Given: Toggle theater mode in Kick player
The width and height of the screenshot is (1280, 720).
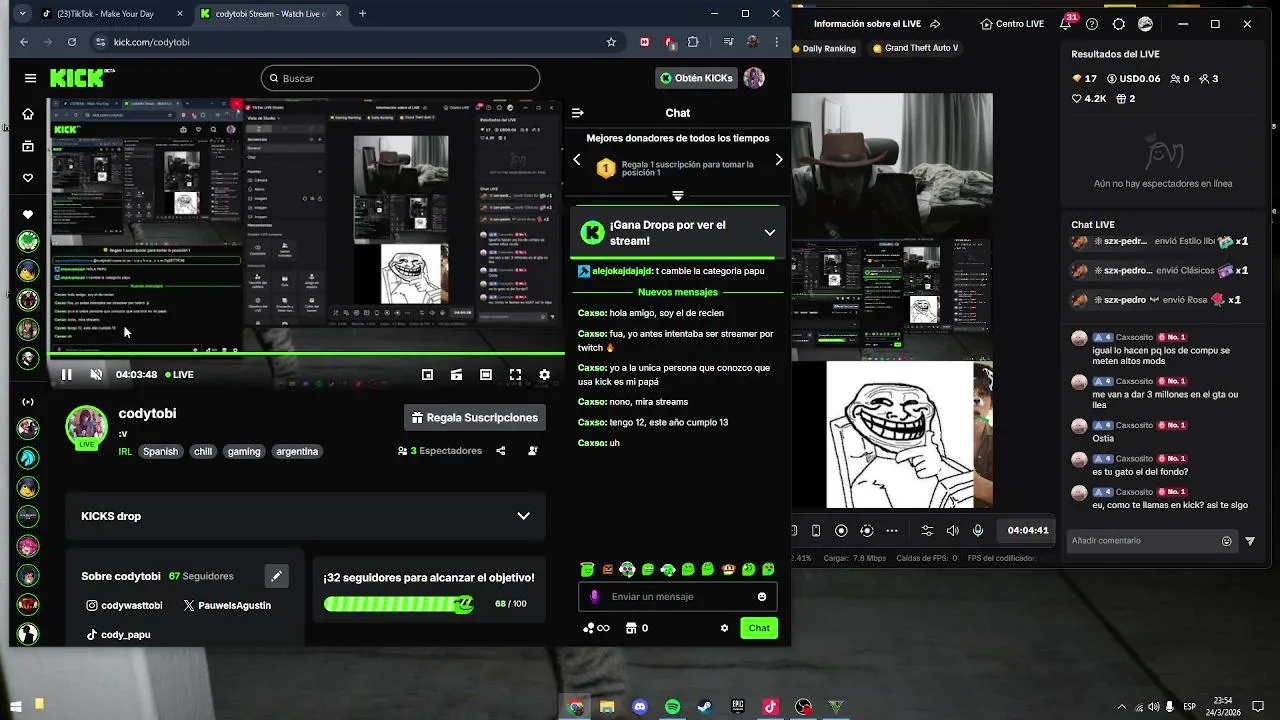Looking at the screenshot, I should (485, 374).
